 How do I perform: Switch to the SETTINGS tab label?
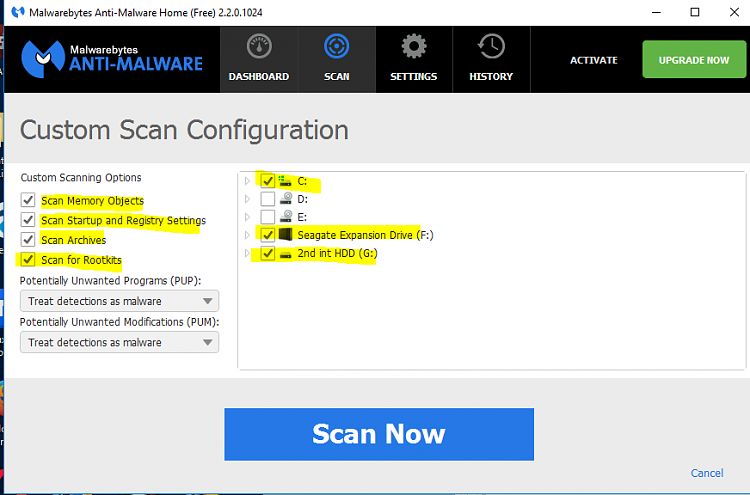tap(414, 77)
